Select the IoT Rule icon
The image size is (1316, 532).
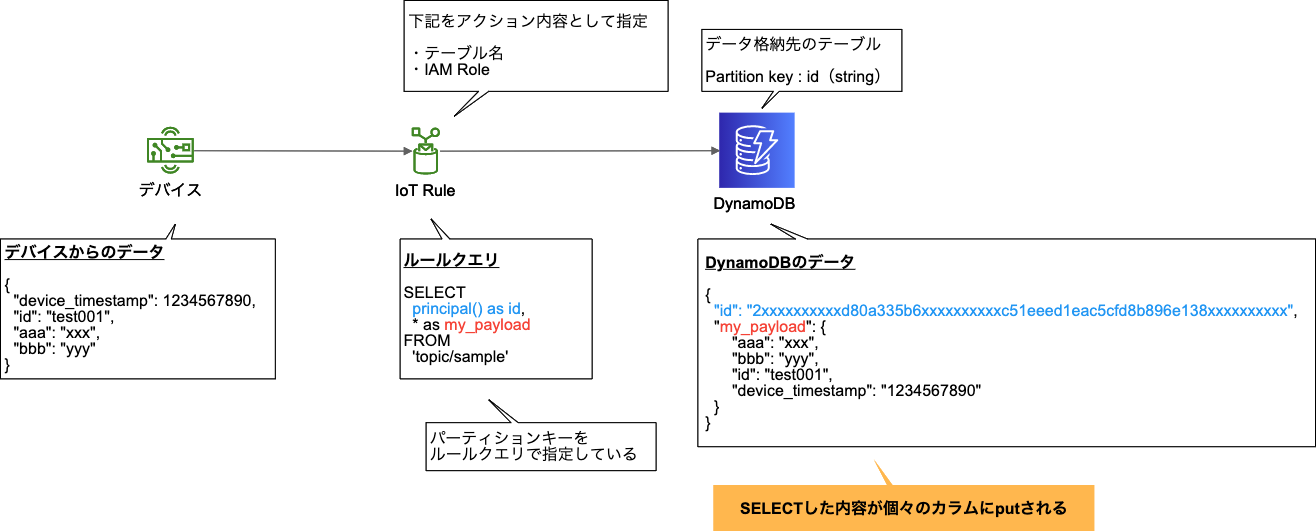[x=425, y=151]
